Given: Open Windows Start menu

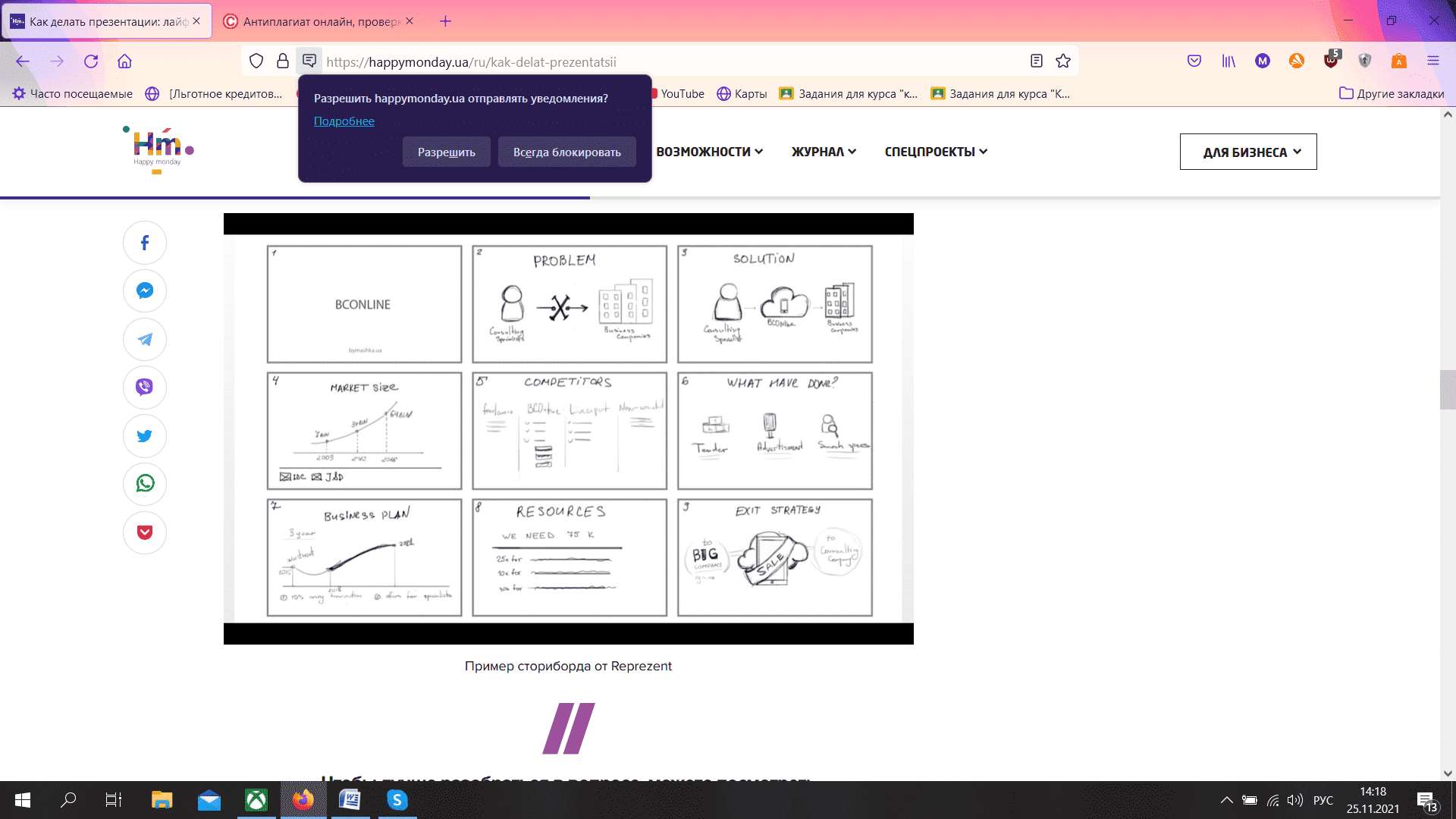Looking at the screenshot, I should tap(23, 800).
